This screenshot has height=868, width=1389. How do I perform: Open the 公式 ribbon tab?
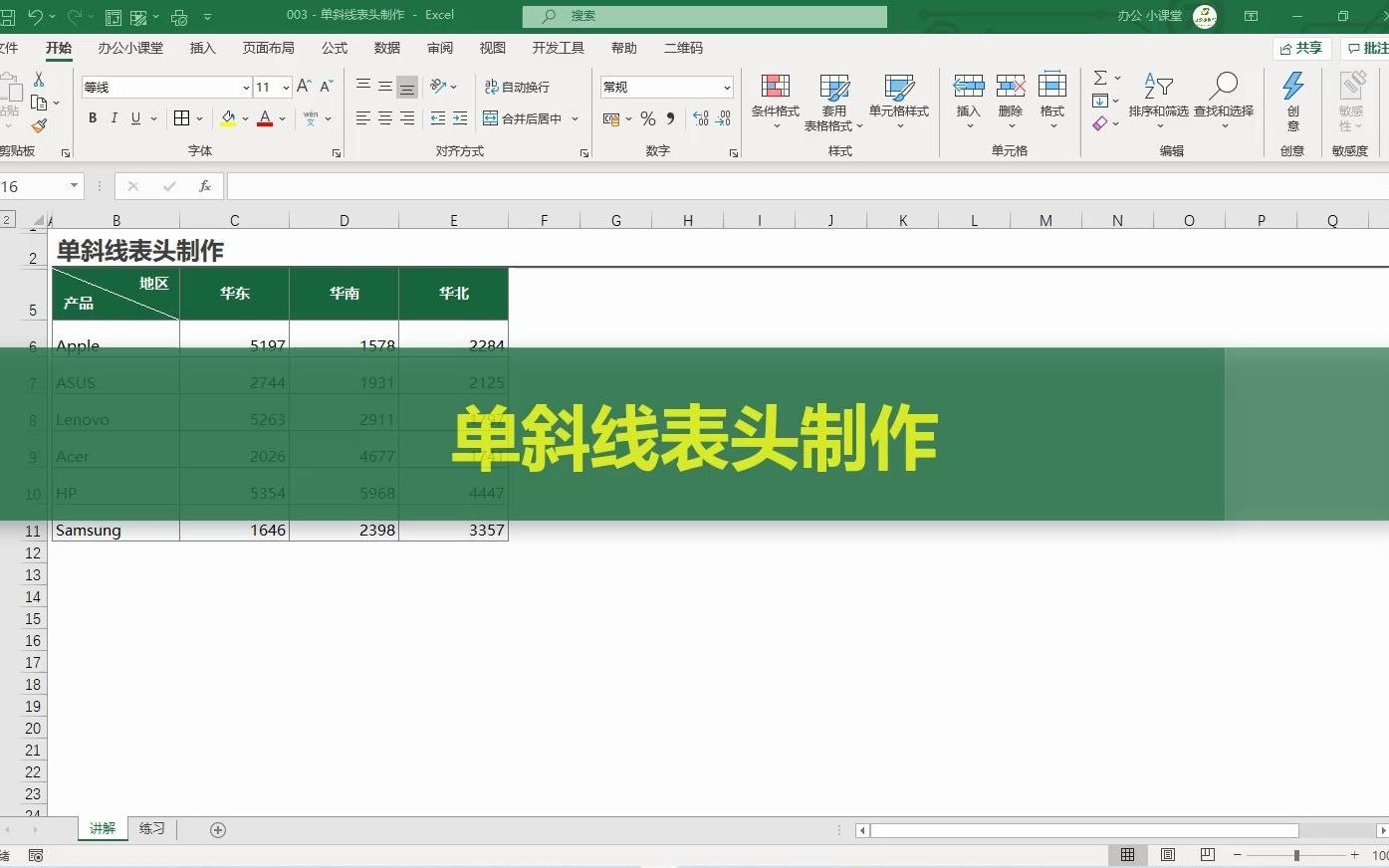tap(335, 48)
